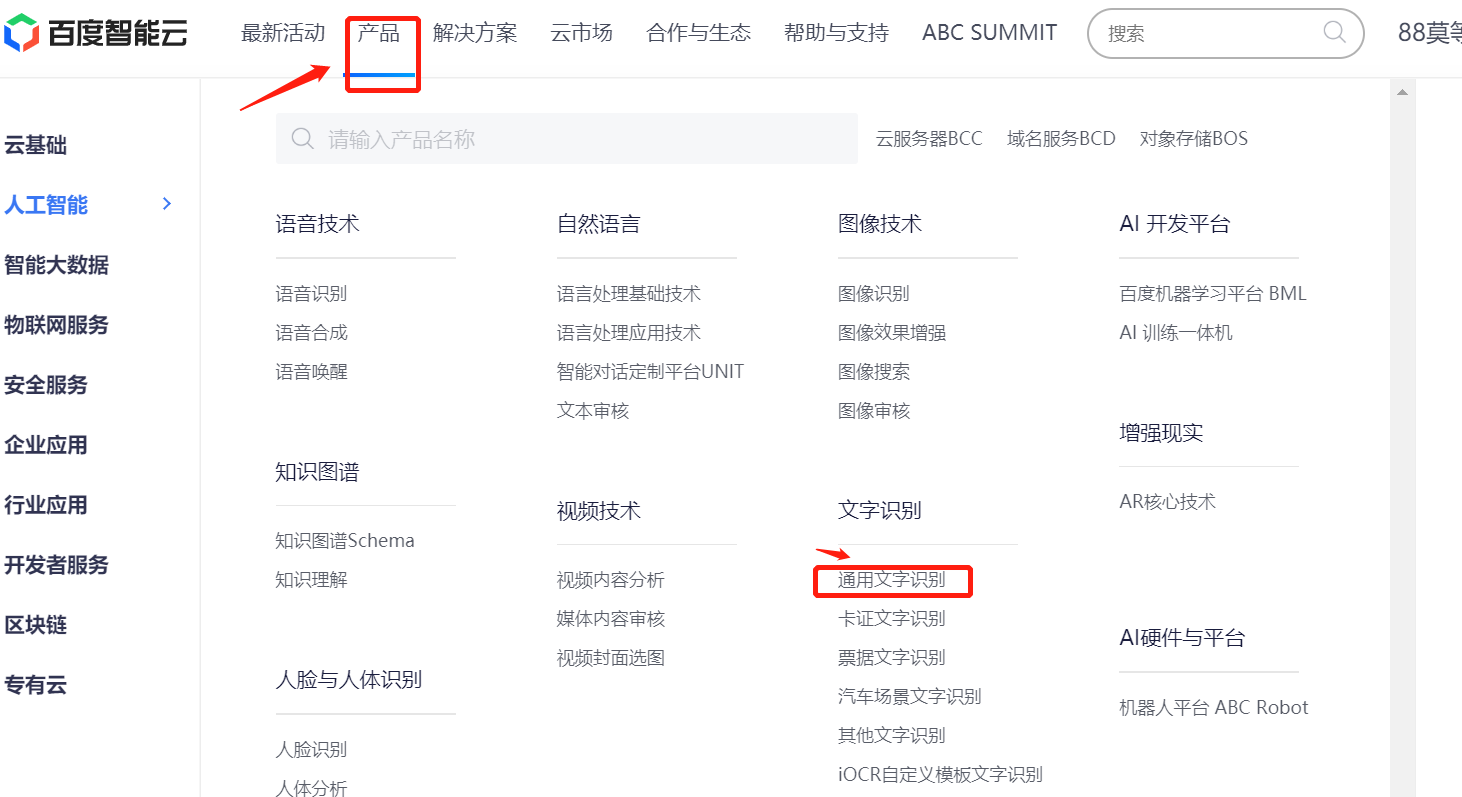This screenshot has height=797, width=1462.
Task: Focus the 请输入产品名称 search field
Action: coord(567,138)
